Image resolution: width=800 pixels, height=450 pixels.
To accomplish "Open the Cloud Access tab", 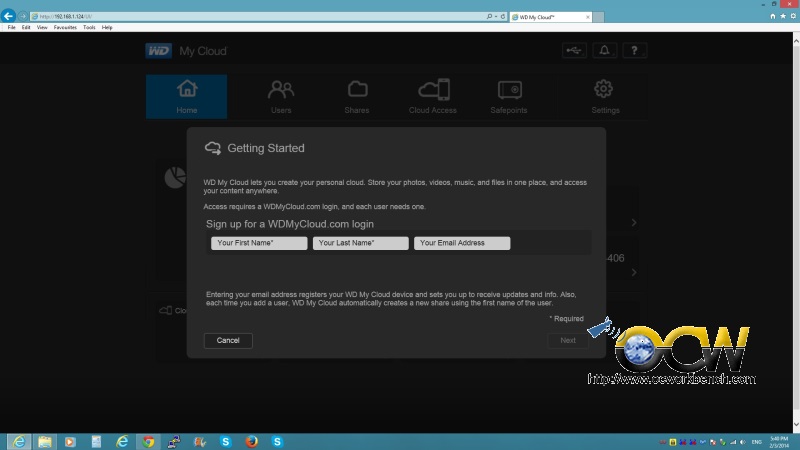I will pyautogui.click(x=433, y=97).
